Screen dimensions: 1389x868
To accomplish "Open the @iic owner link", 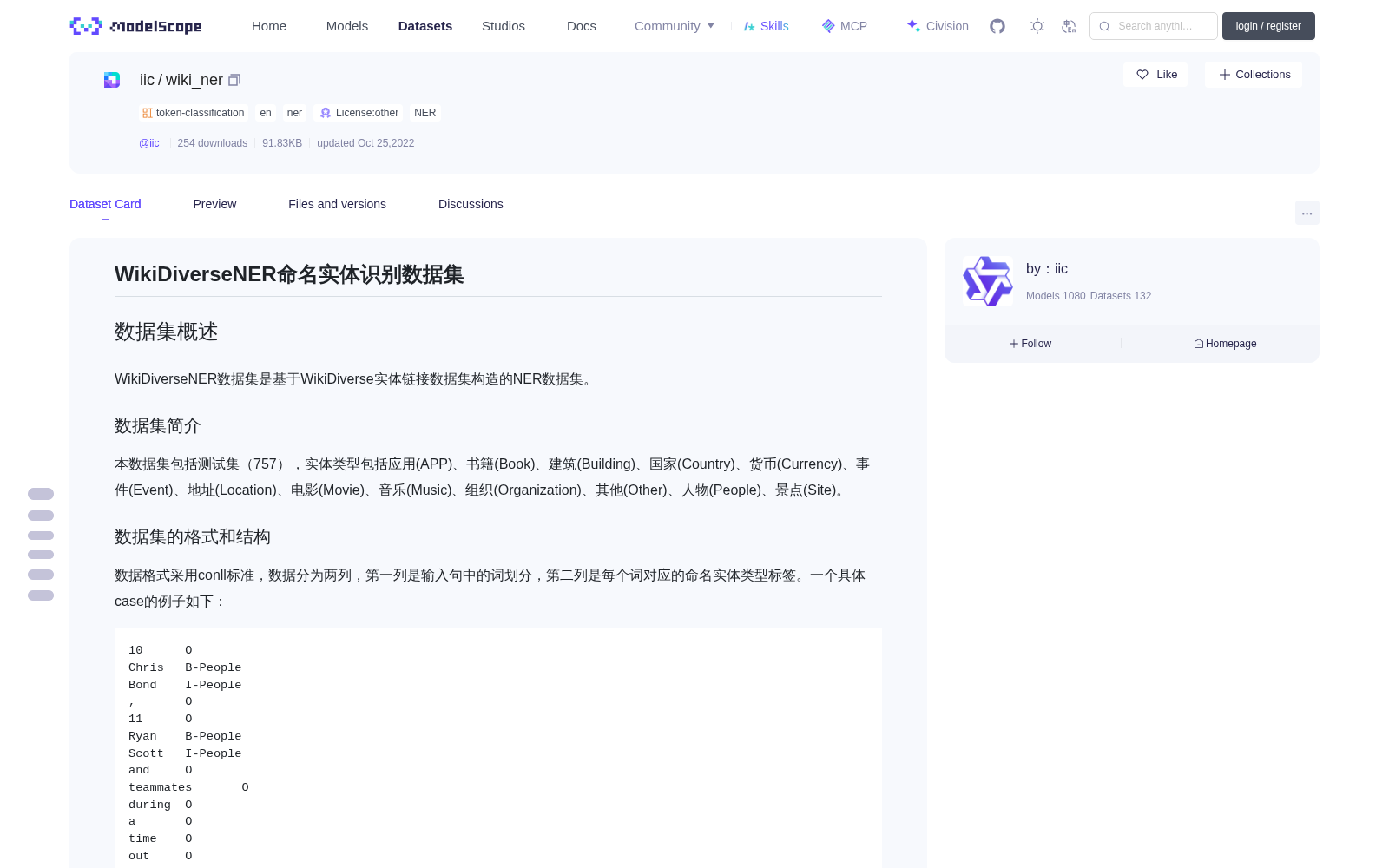I will coord(149,143).
